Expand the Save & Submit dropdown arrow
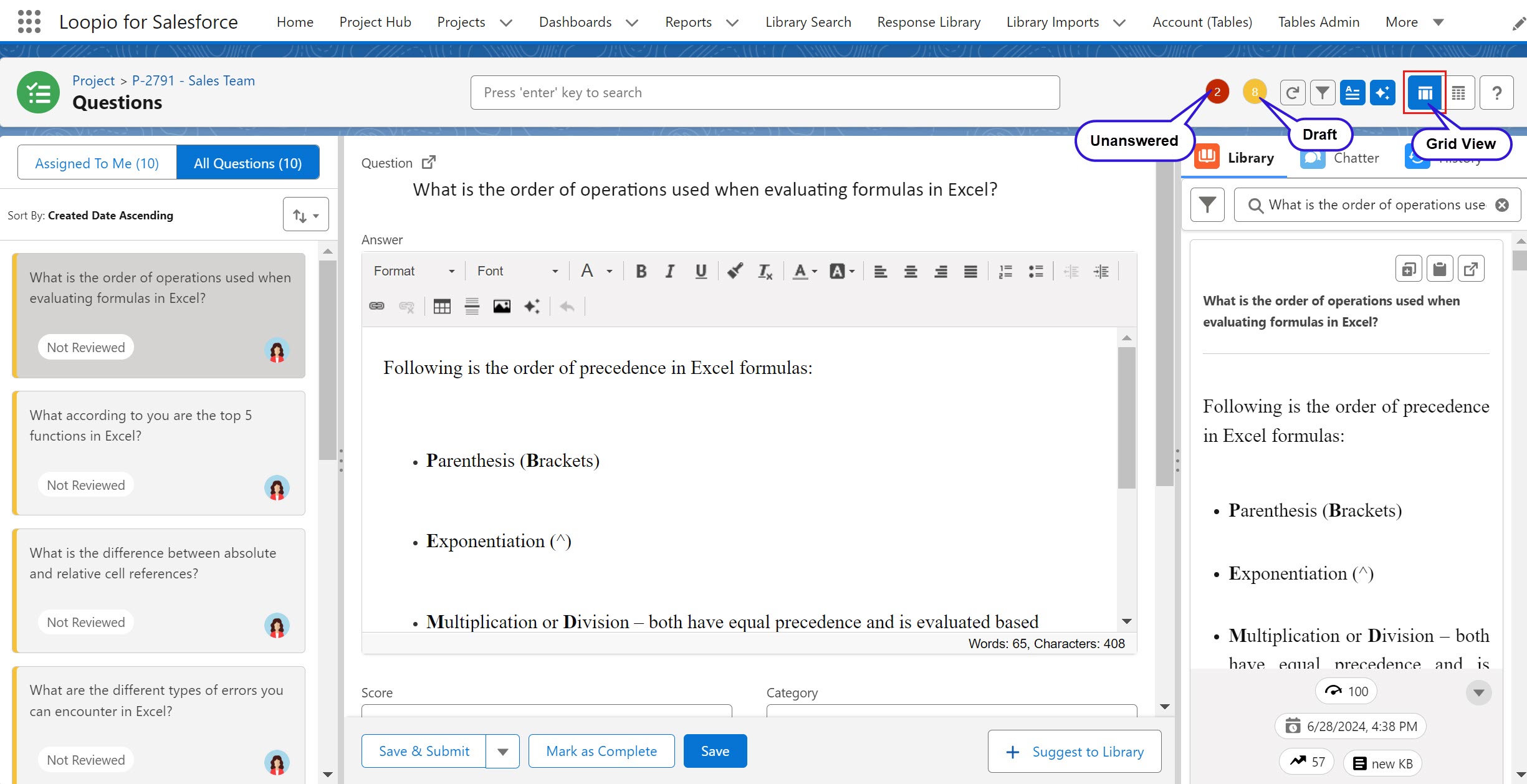Image resolution: width=1527 pixels, height=784 pixels. tap(503, 752)
